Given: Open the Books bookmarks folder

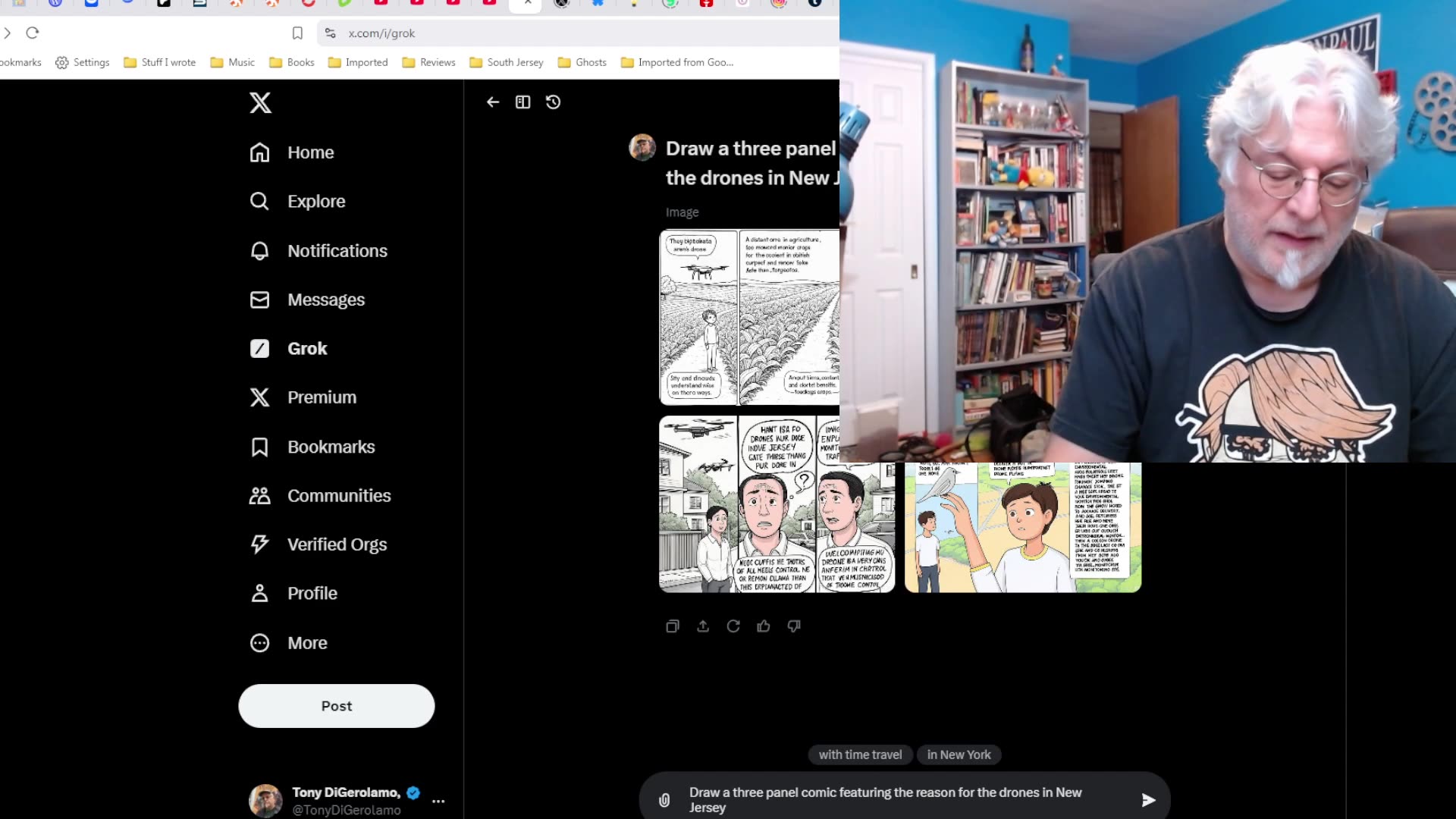Looking at the screenshot, I should point(291,62).
